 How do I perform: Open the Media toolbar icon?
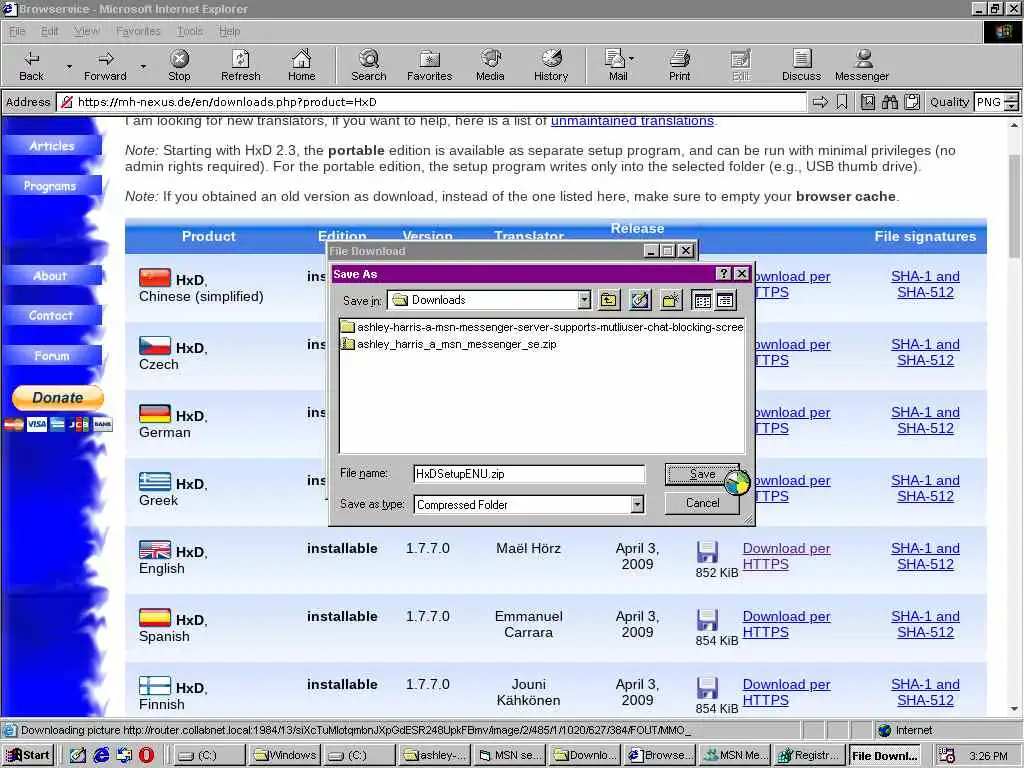coord(490,65)
